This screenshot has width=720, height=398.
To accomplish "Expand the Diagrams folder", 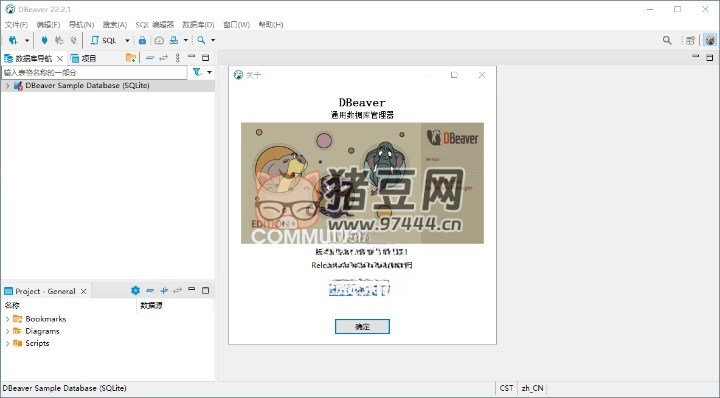I will point(7,331).
